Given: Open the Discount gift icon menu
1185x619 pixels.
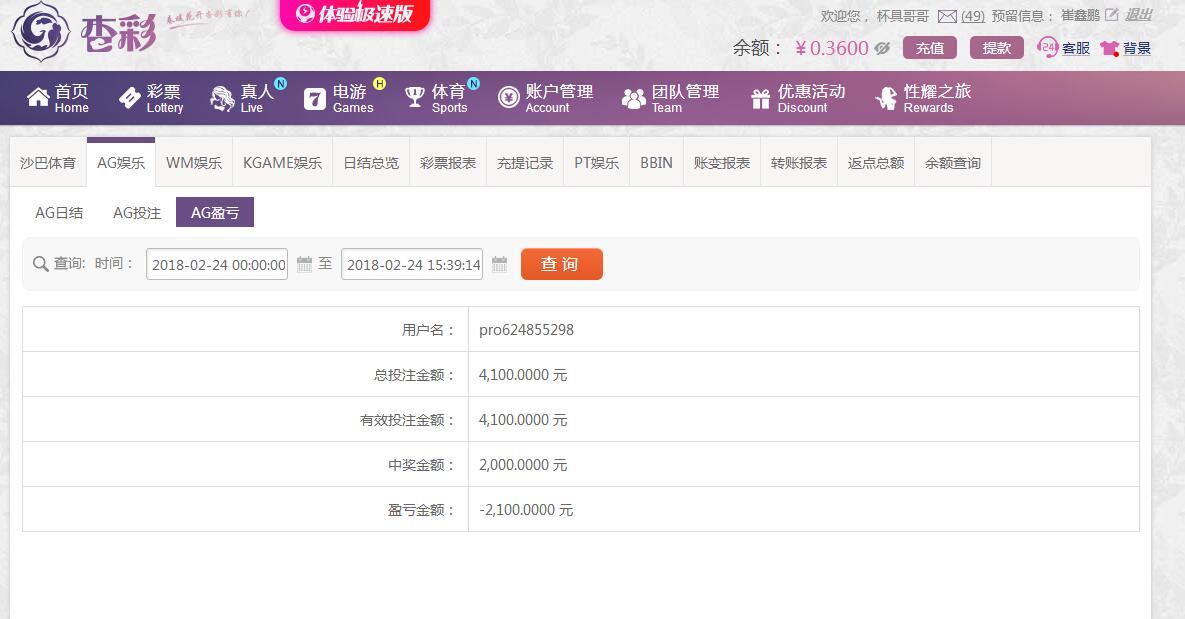Looking at the screenshot, I should click(760, 98).
